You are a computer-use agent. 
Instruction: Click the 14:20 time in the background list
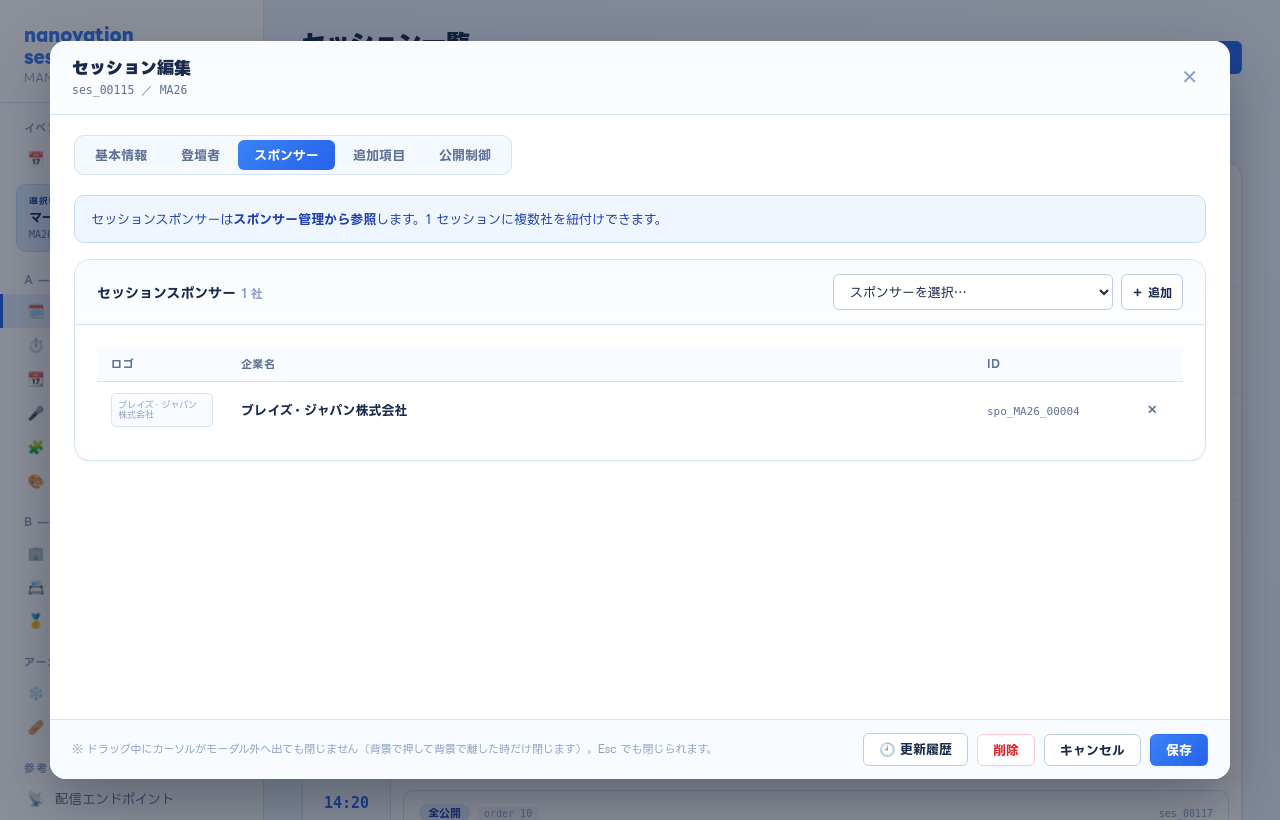(346, 802)
